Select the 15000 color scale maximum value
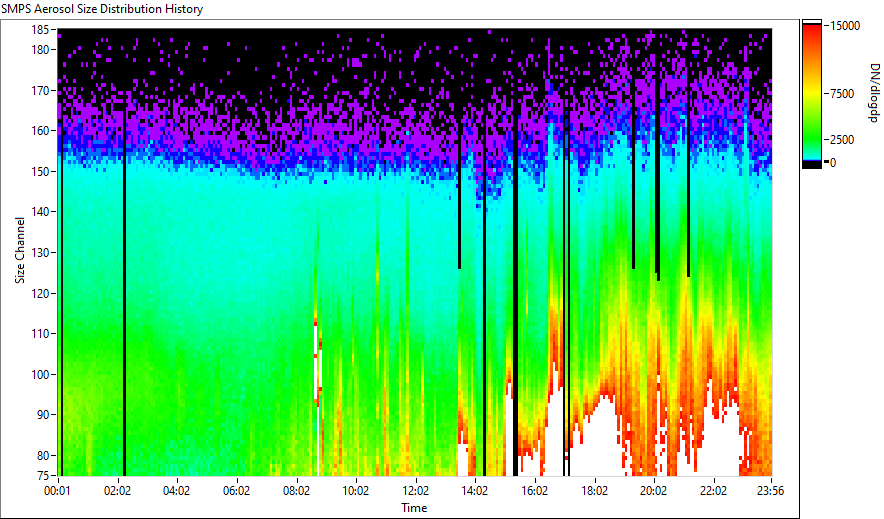884x519 pixels. point(845,26)
